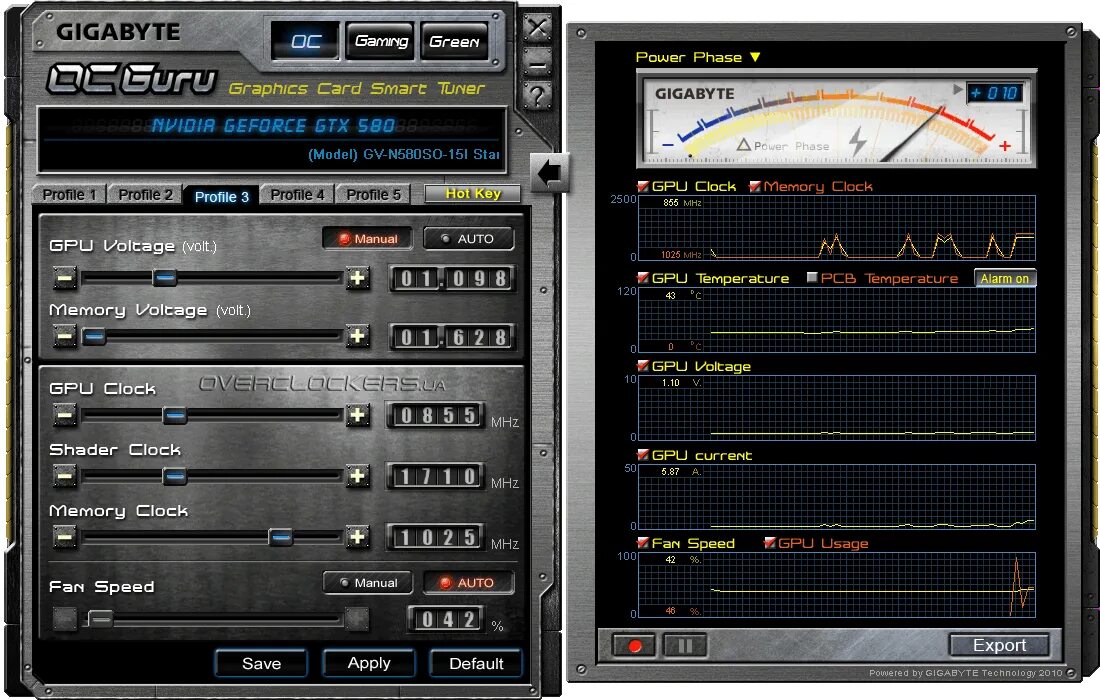Toggle the Fan Speed graph checkbox

pos(642,543)
